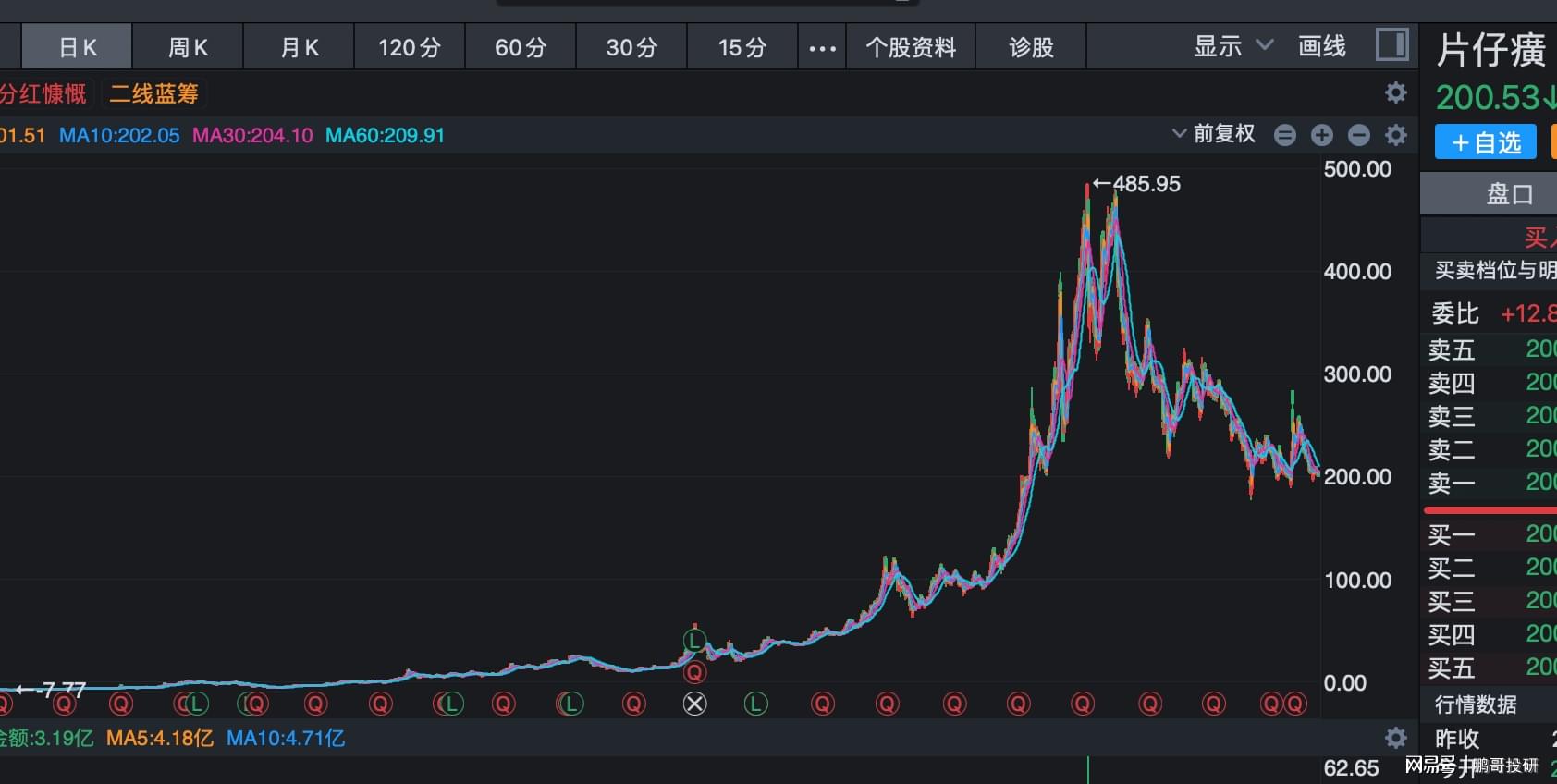Open the 前复权 adjustment dropdown
This screenshot has width=1557, height=784.
[1214, 134]
